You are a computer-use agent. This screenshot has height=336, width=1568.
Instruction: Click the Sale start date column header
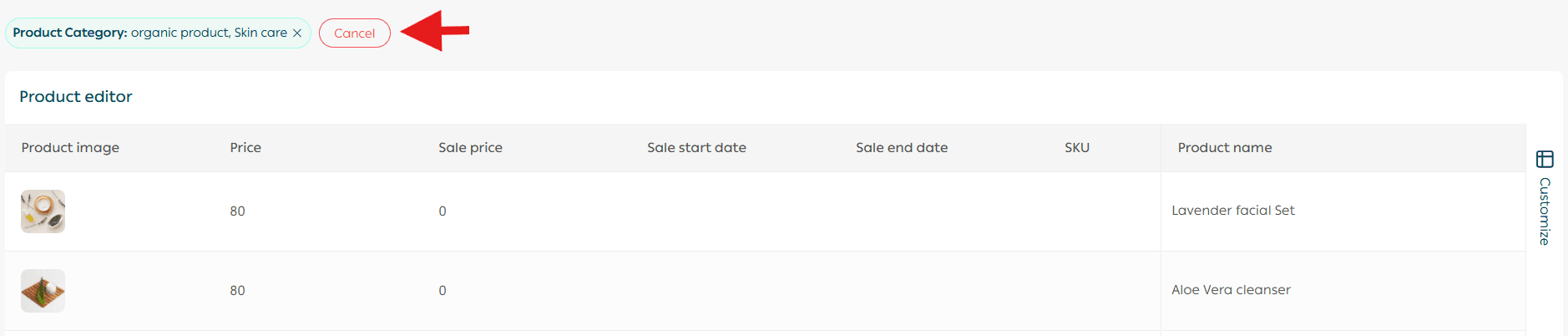pos(696,148)
